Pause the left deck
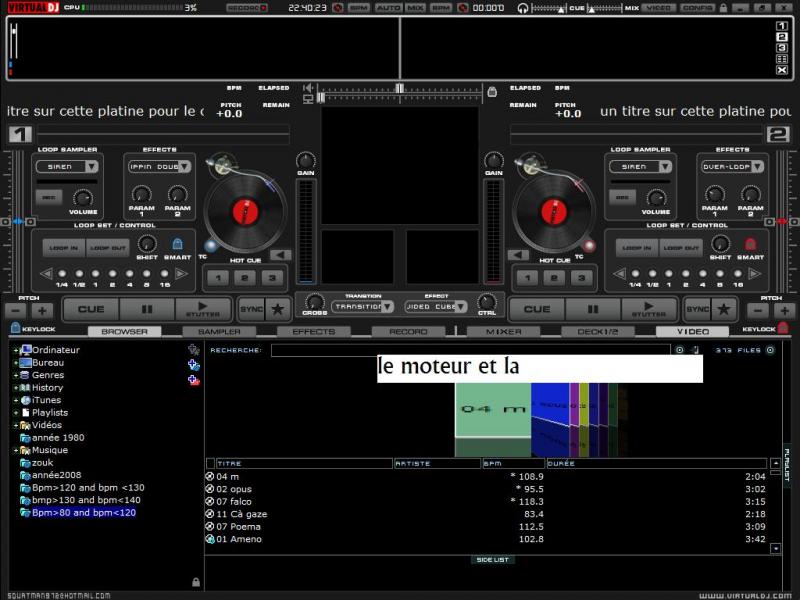 (x=147, y=309)
